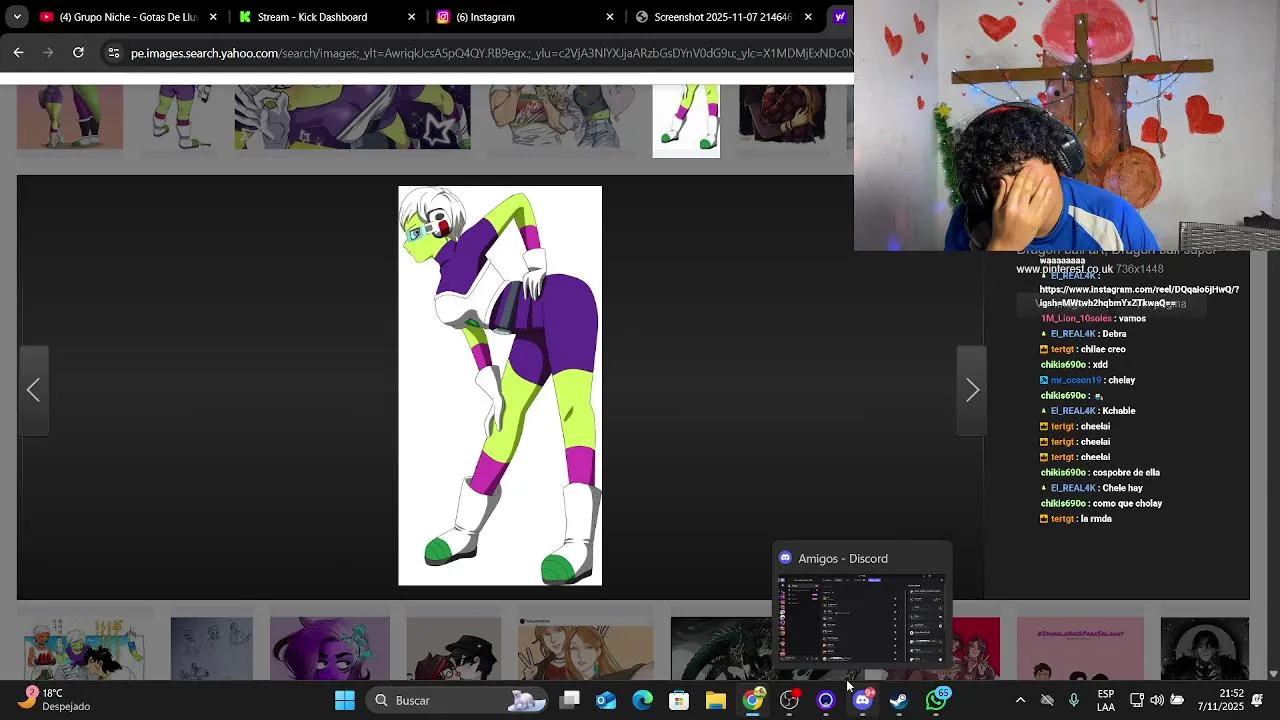Click tertgt's message 'la rmda'
The width and height of the screenshot is (1280, 720).
pyautogui.click(x=1096, y=519)
